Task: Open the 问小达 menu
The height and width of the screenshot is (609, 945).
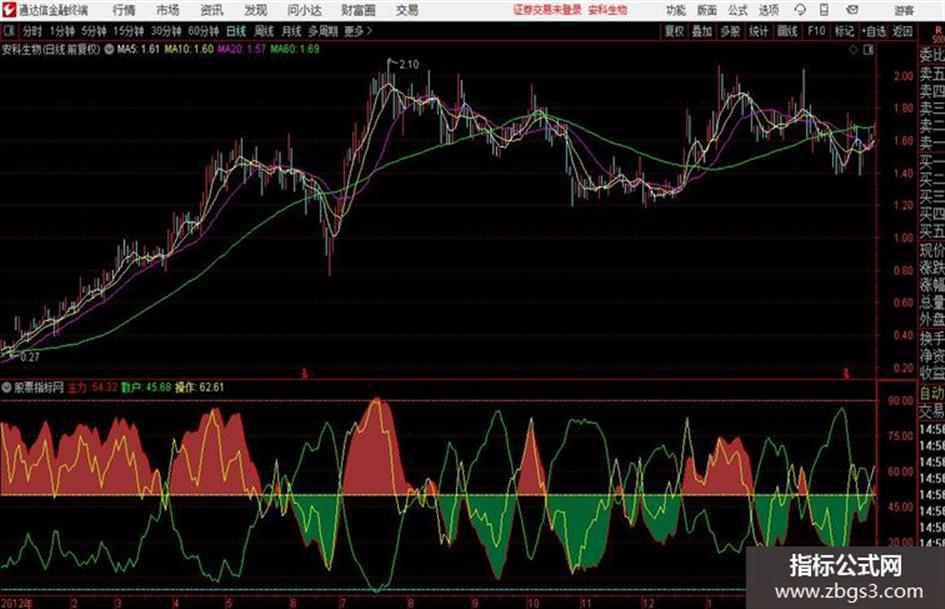Action: (x=304, y=10)
